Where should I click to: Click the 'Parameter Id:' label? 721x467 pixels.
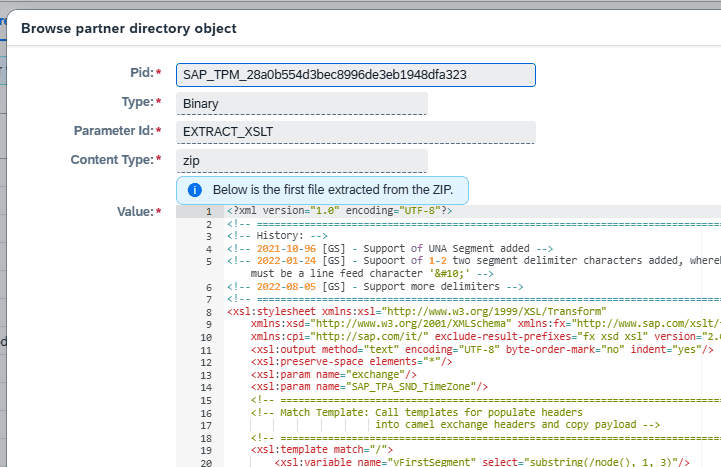(x=114, y=131)
